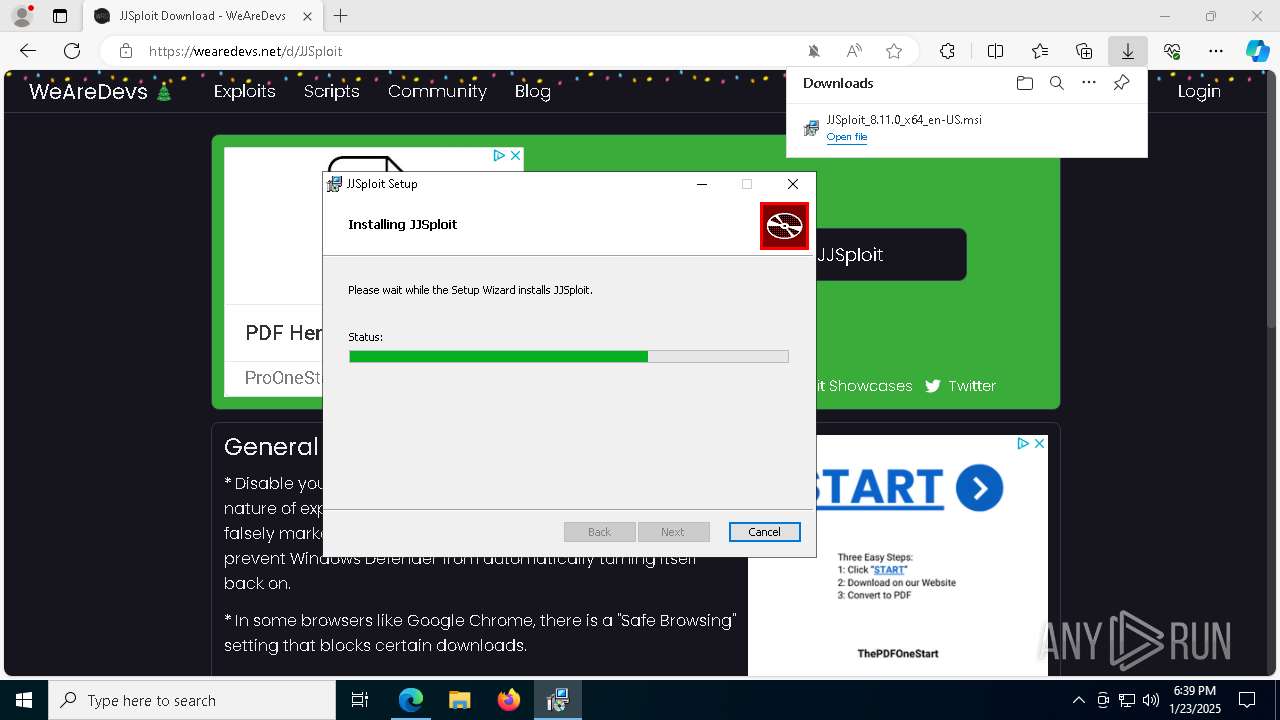Click the AdChoices triangle on top-left ad
Viewport: 1280px width, 720px height.
click(499, 155)
